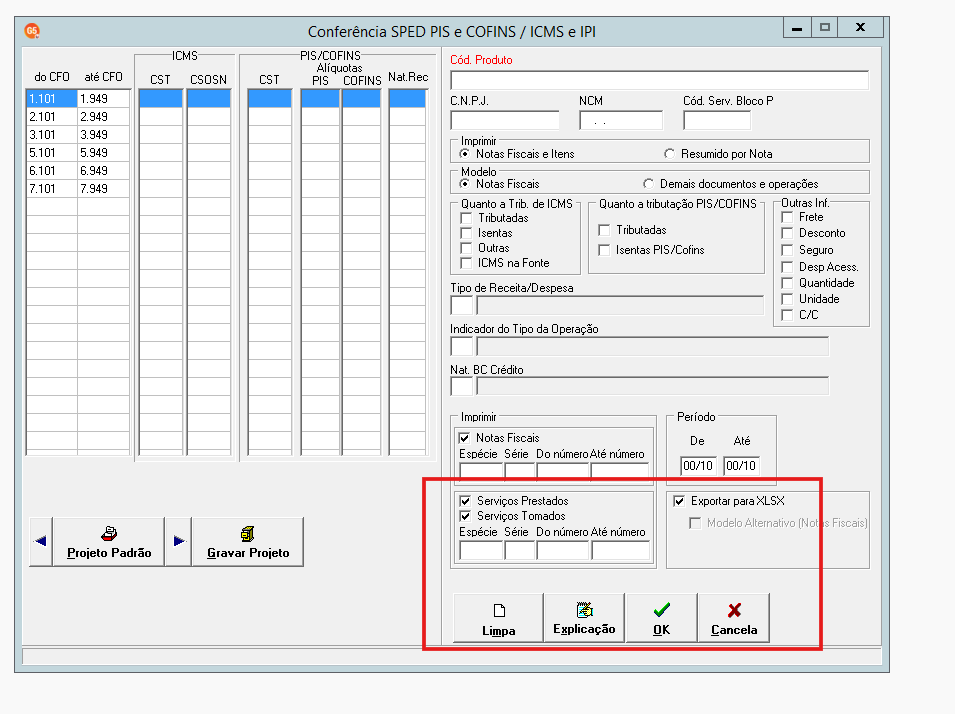Screen dimensions: 955x714
Task: Click Série field under Notas Fiscais
Action: point(520,472)
